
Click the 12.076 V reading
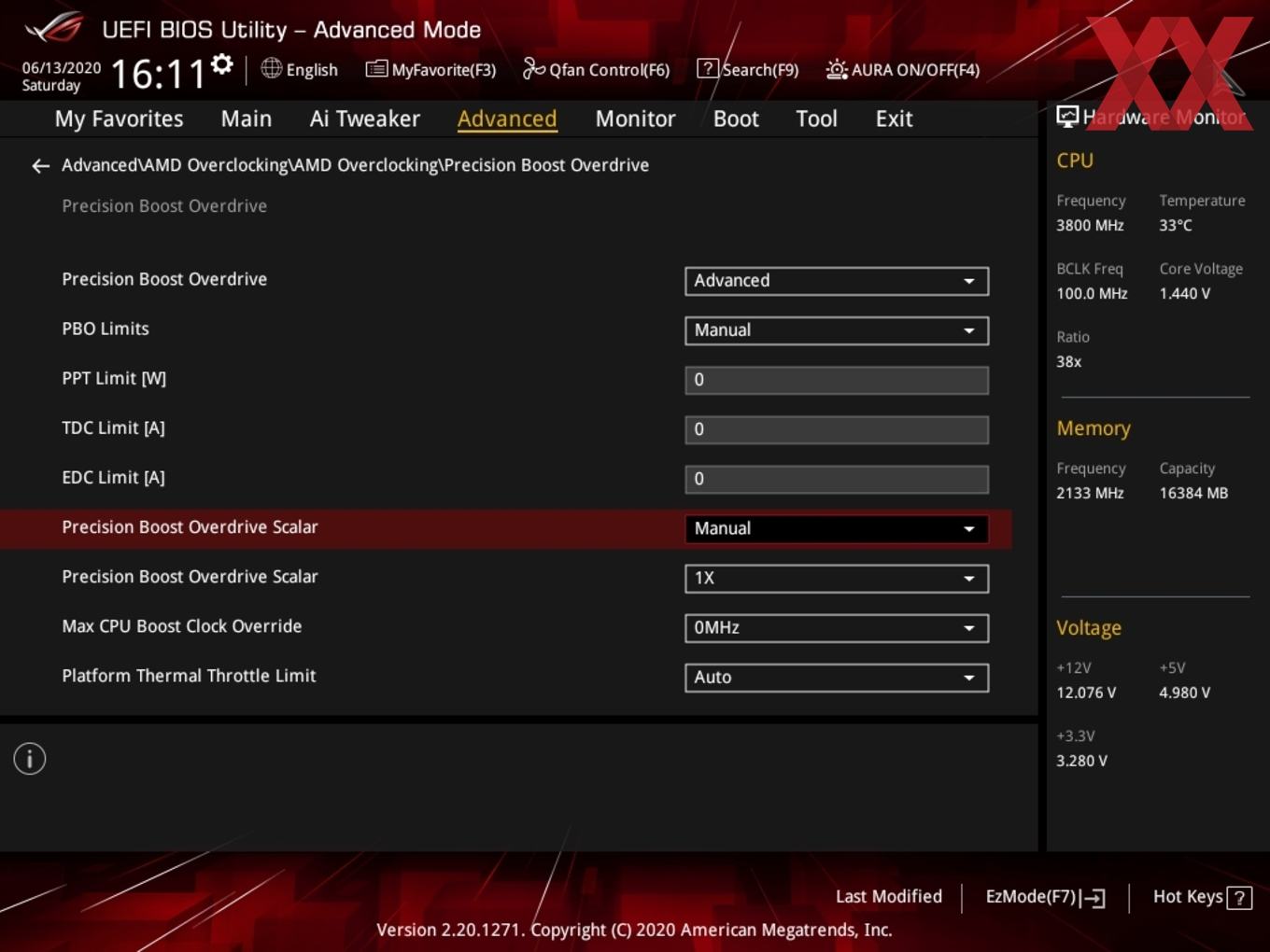coord(1086,693)
